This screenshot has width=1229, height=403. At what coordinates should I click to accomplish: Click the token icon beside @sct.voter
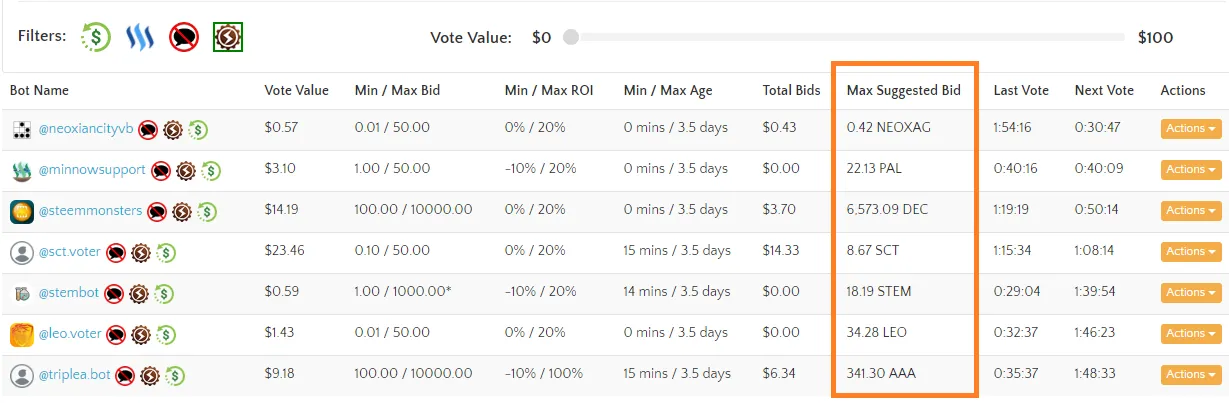[141, 252]
